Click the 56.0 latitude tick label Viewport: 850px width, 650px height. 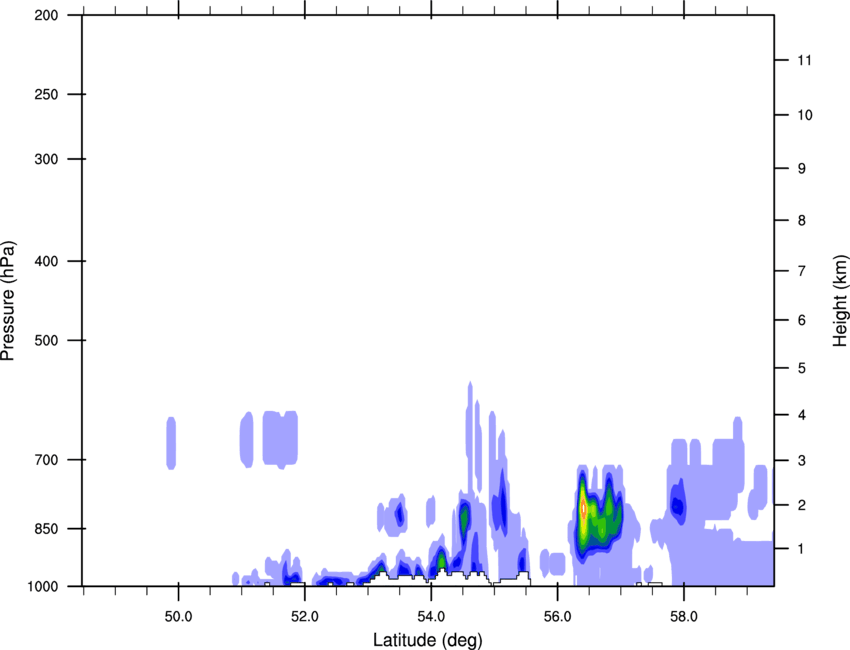point(558,617)
